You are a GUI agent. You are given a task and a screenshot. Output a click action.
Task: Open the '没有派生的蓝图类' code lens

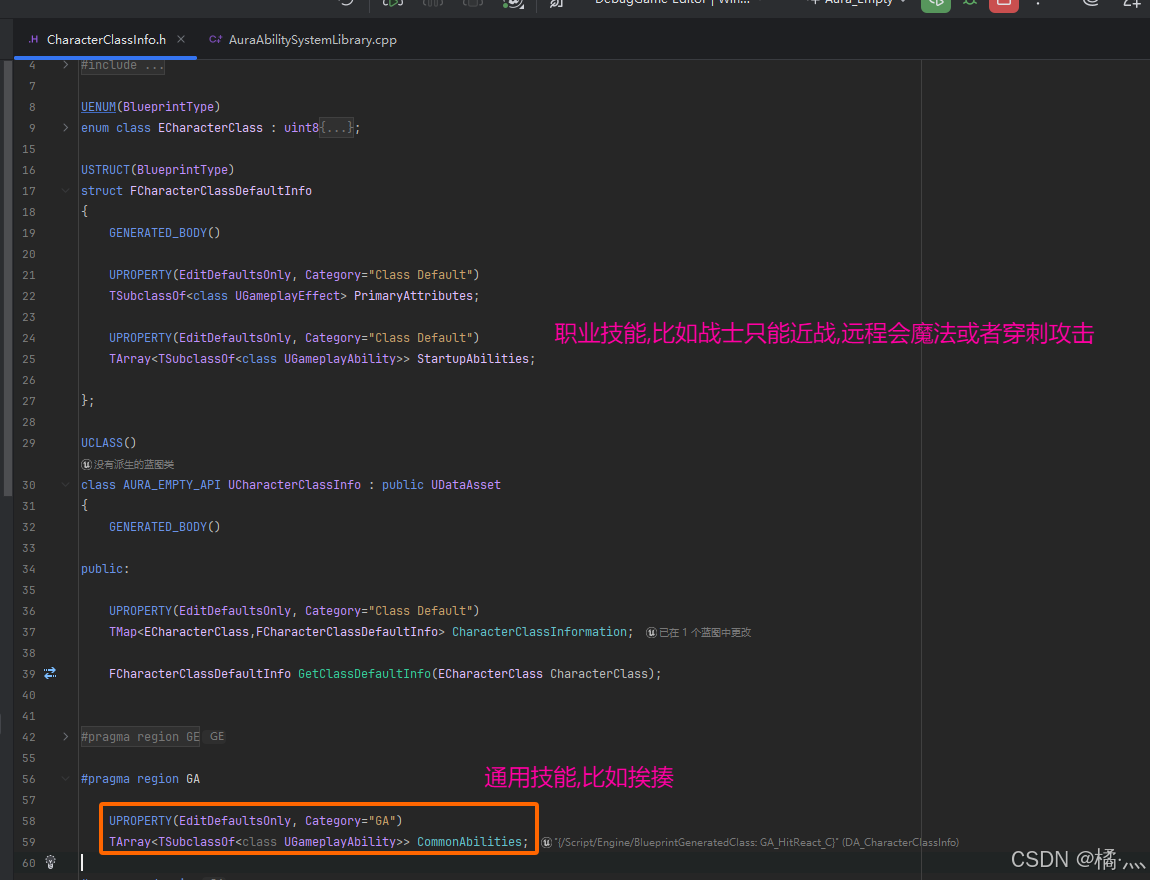(133, 464)
